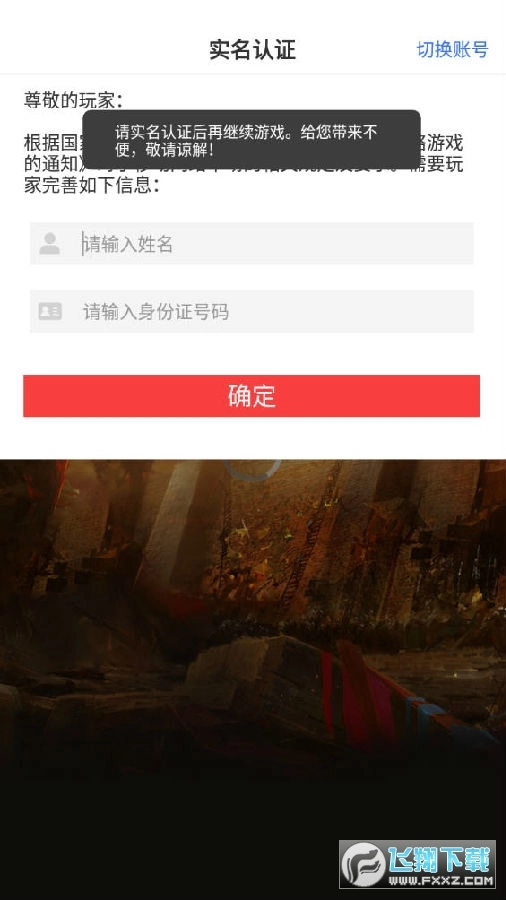
Task: Click the ID card icon
Action: point(50,311)
